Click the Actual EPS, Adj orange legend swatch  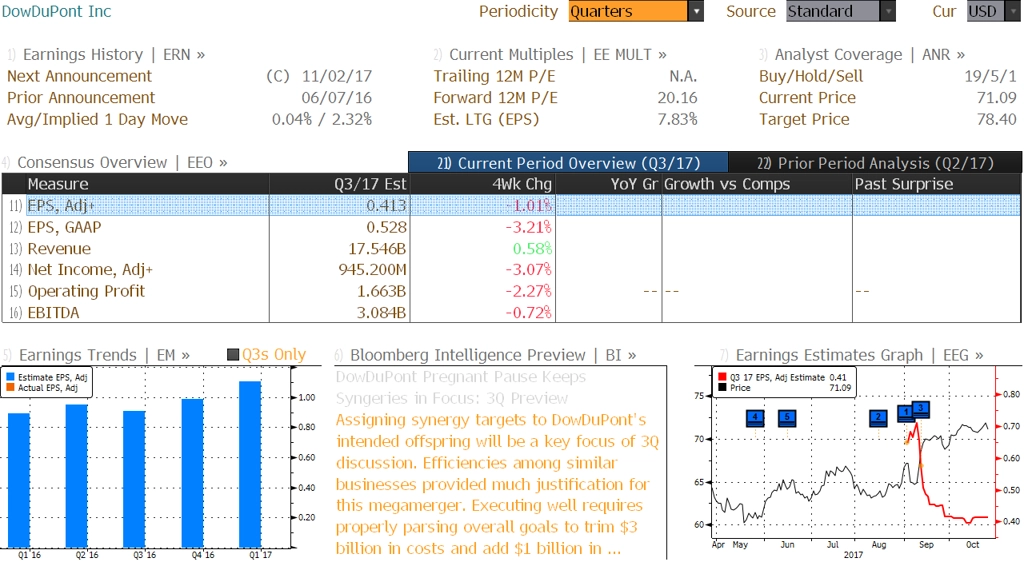pos(10,388)
